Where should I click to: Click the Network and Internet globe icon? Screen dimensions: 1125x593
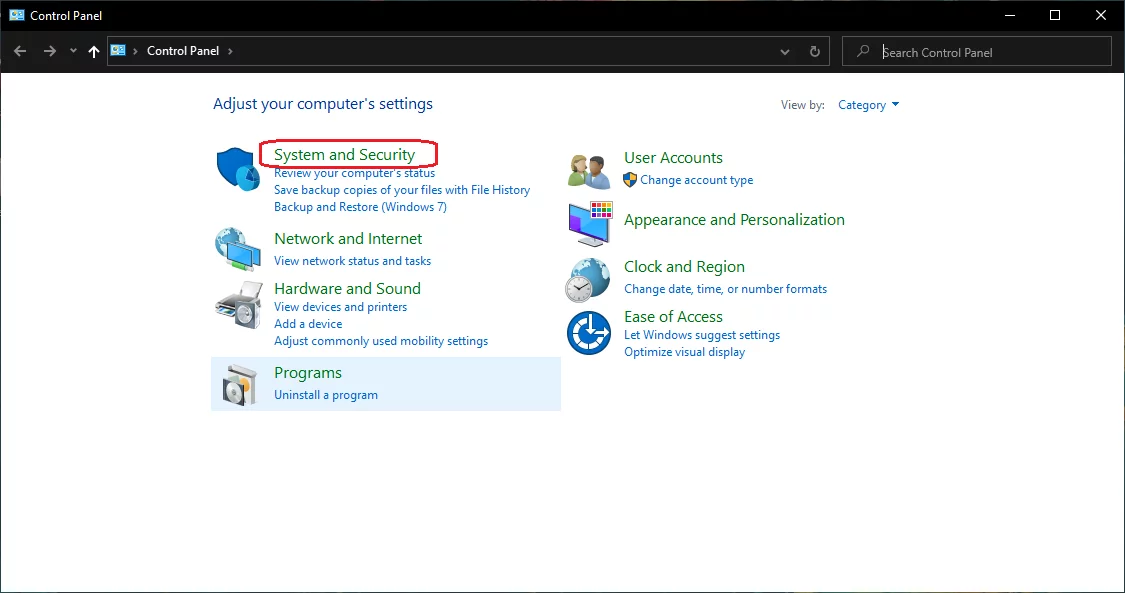coord(238,250)
